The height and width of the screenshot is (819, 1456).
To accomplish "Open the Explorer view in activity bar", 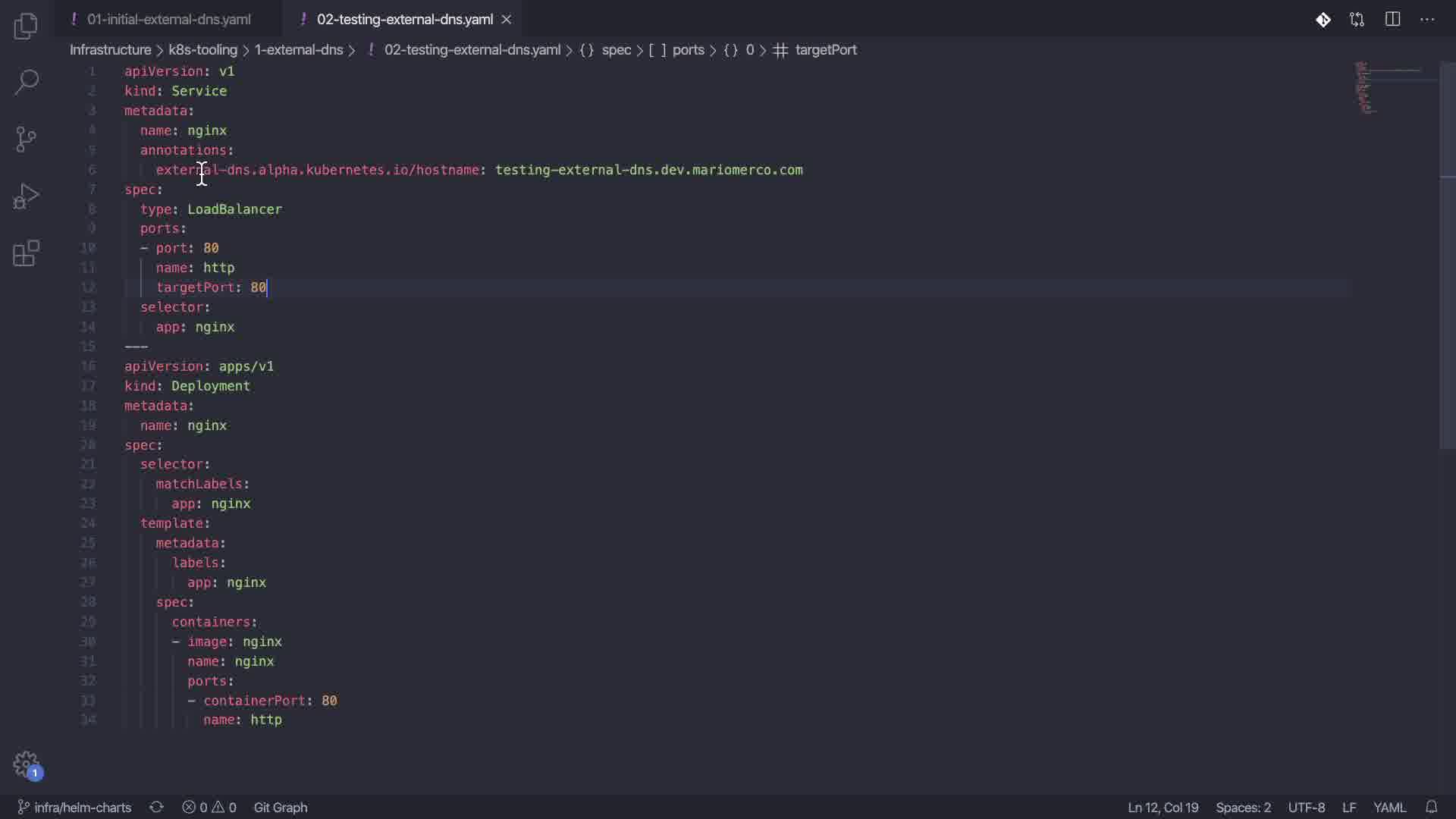I will (26, 27).
